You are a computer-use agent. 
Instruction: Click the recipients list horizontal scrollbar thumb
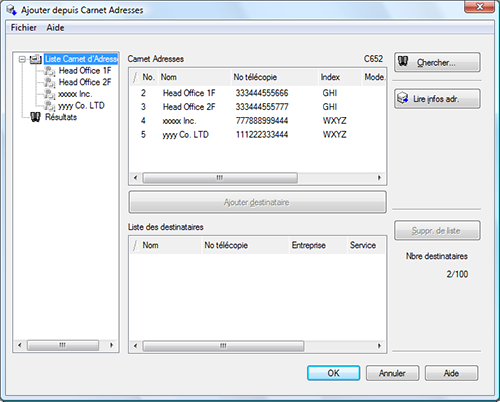click(x=223, y=346)
